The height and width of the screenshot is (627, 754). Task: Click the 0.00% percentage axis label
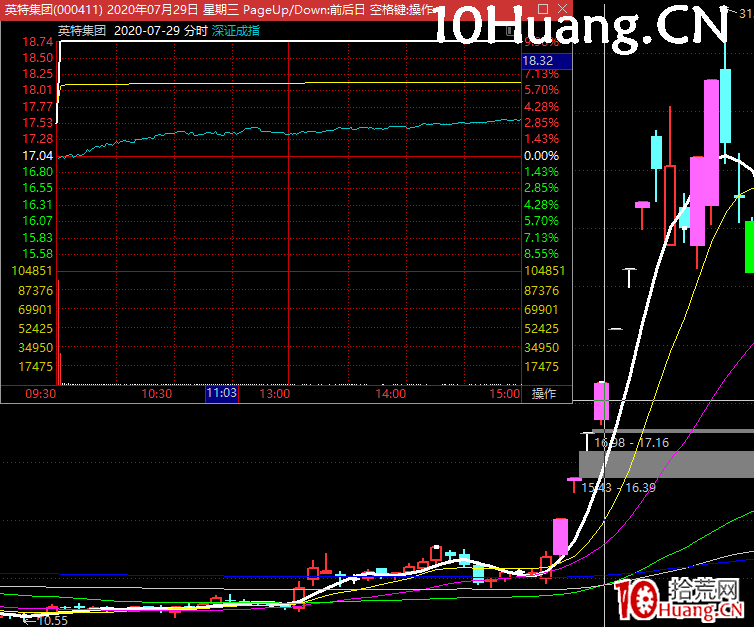click(x=541, y=156)
